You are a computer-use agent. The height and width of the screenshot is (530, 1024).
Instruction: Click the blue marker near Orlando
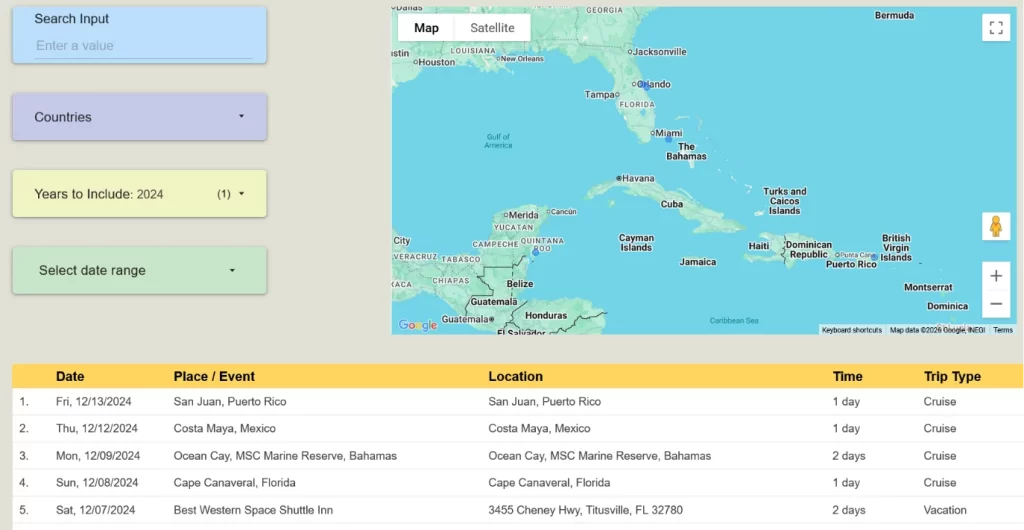pos(643,85)
